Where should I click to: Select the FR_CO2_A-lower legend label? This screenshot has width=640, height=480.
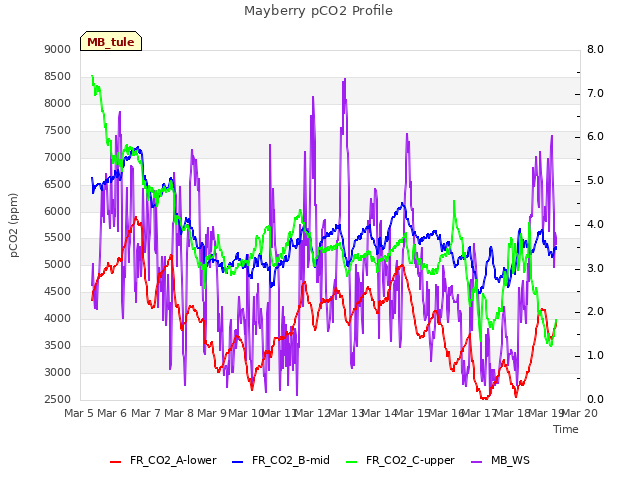(173, 460)
